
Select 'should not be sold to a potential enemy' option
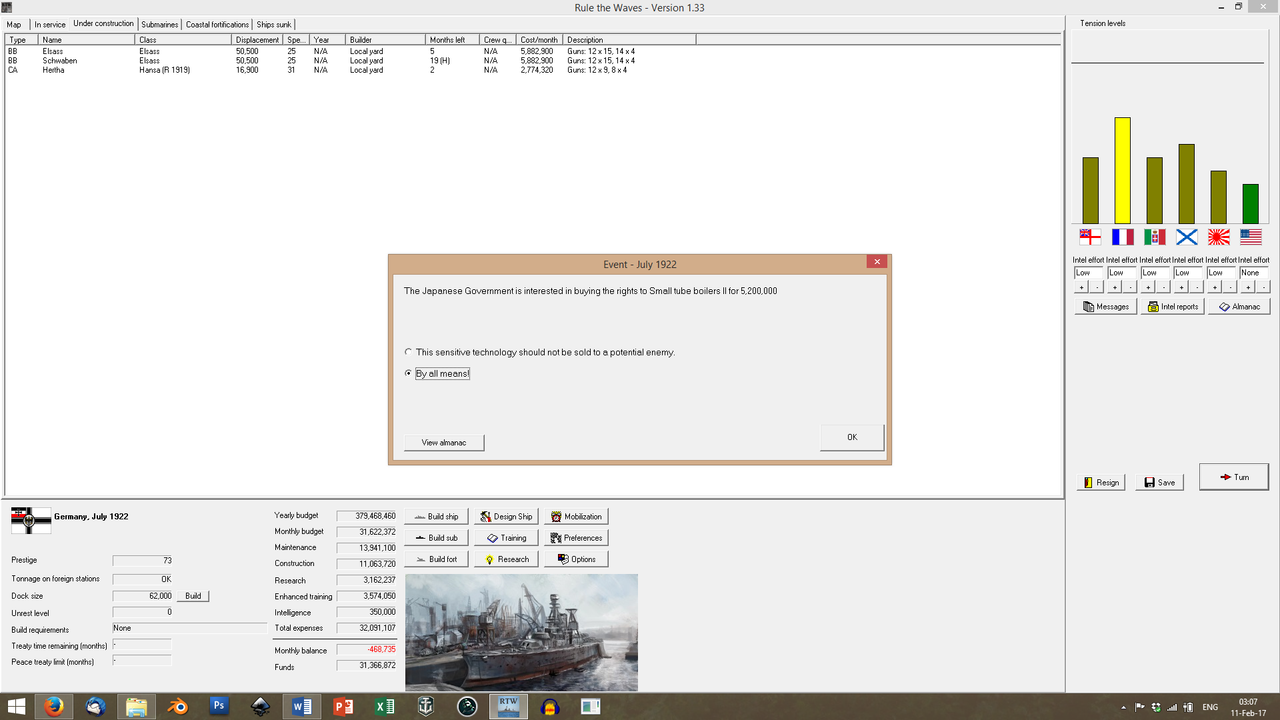(x=540, y=352)
